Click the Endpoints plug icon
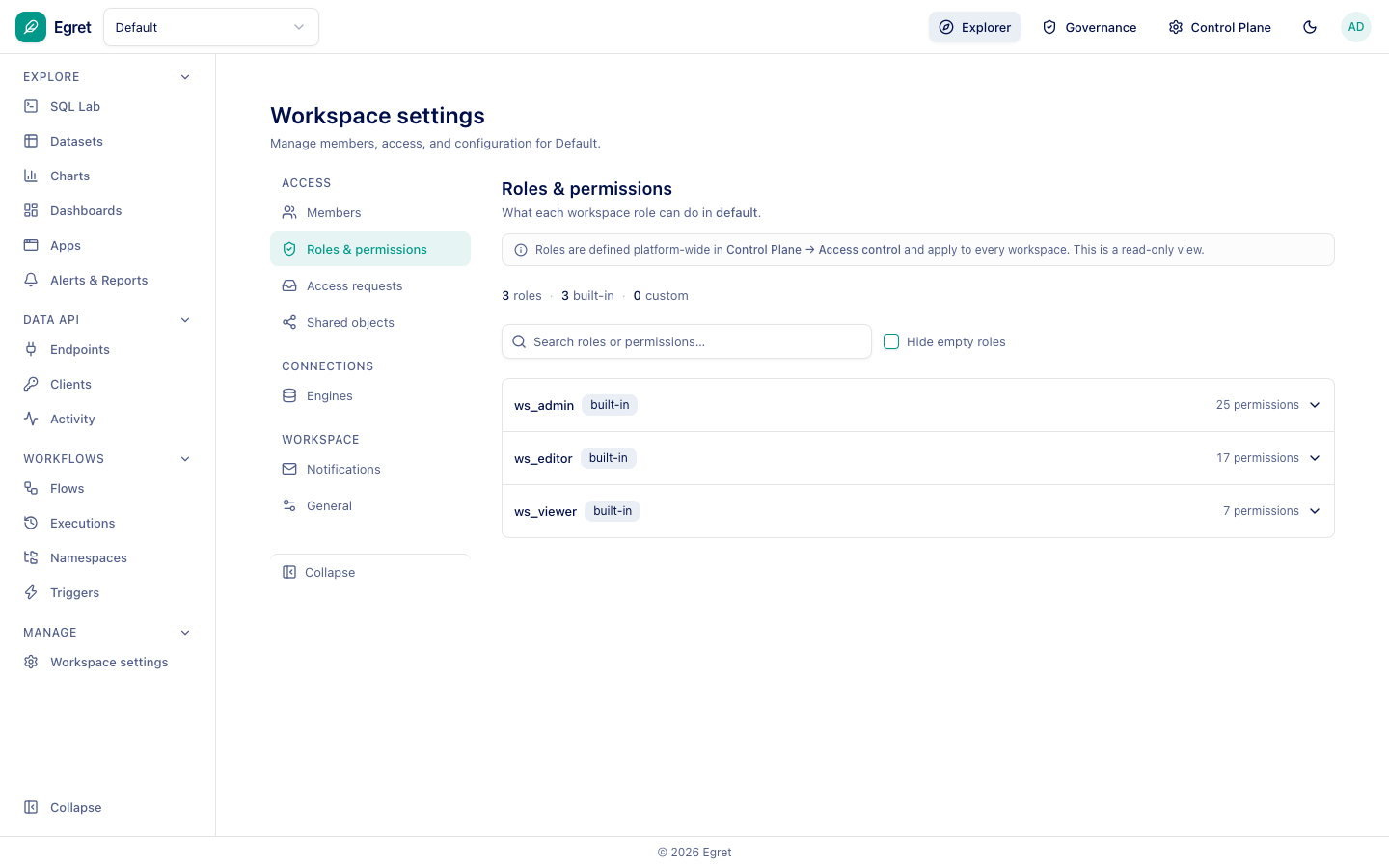Image resolution: width=1389 pixels, height=868 pixels. [x=31, y=349]
